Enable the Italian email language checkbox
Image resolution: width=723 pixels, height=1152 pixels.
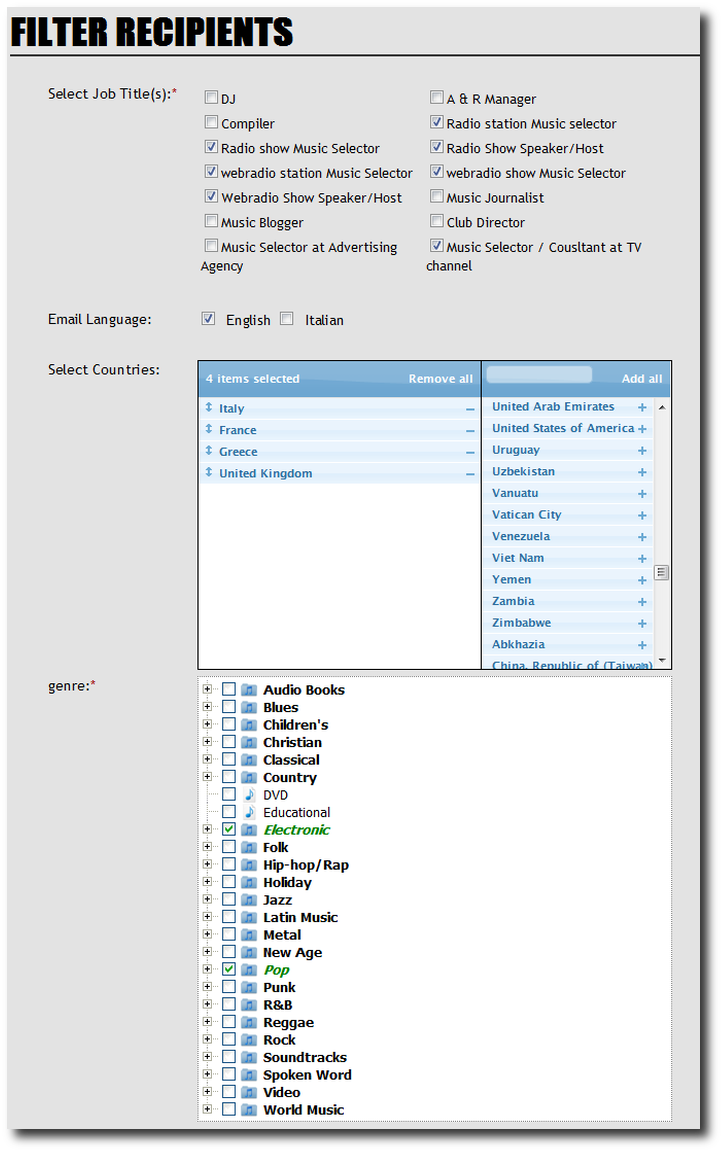click(287, 319)
